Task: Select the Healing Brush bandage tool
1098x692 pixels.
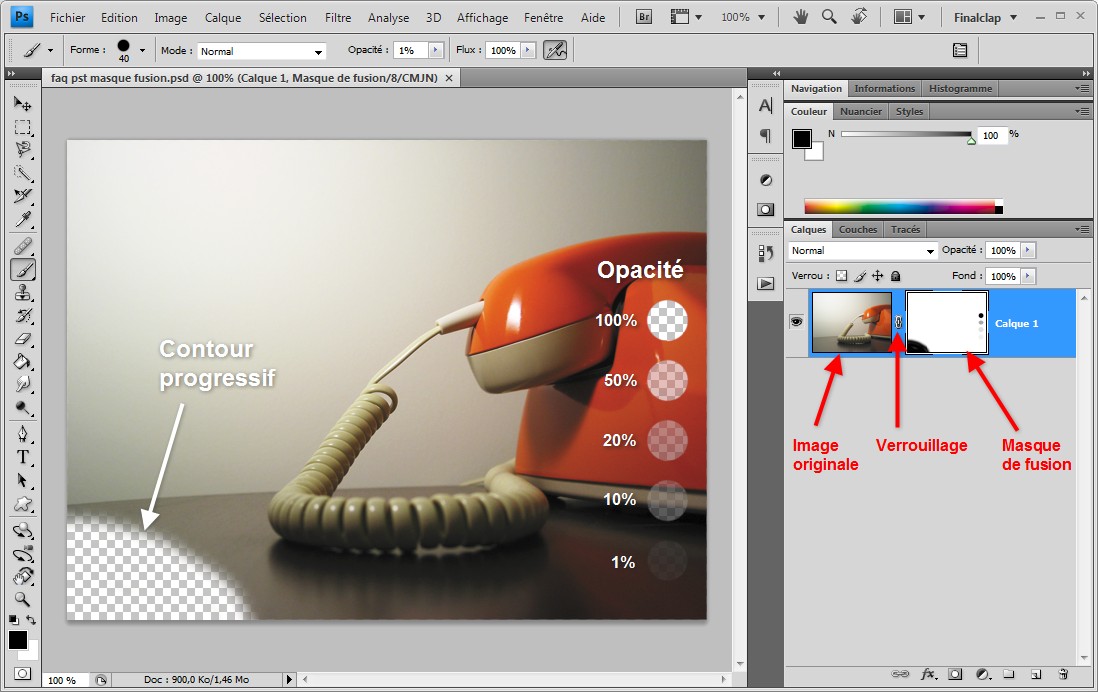Action: point(22,247)
